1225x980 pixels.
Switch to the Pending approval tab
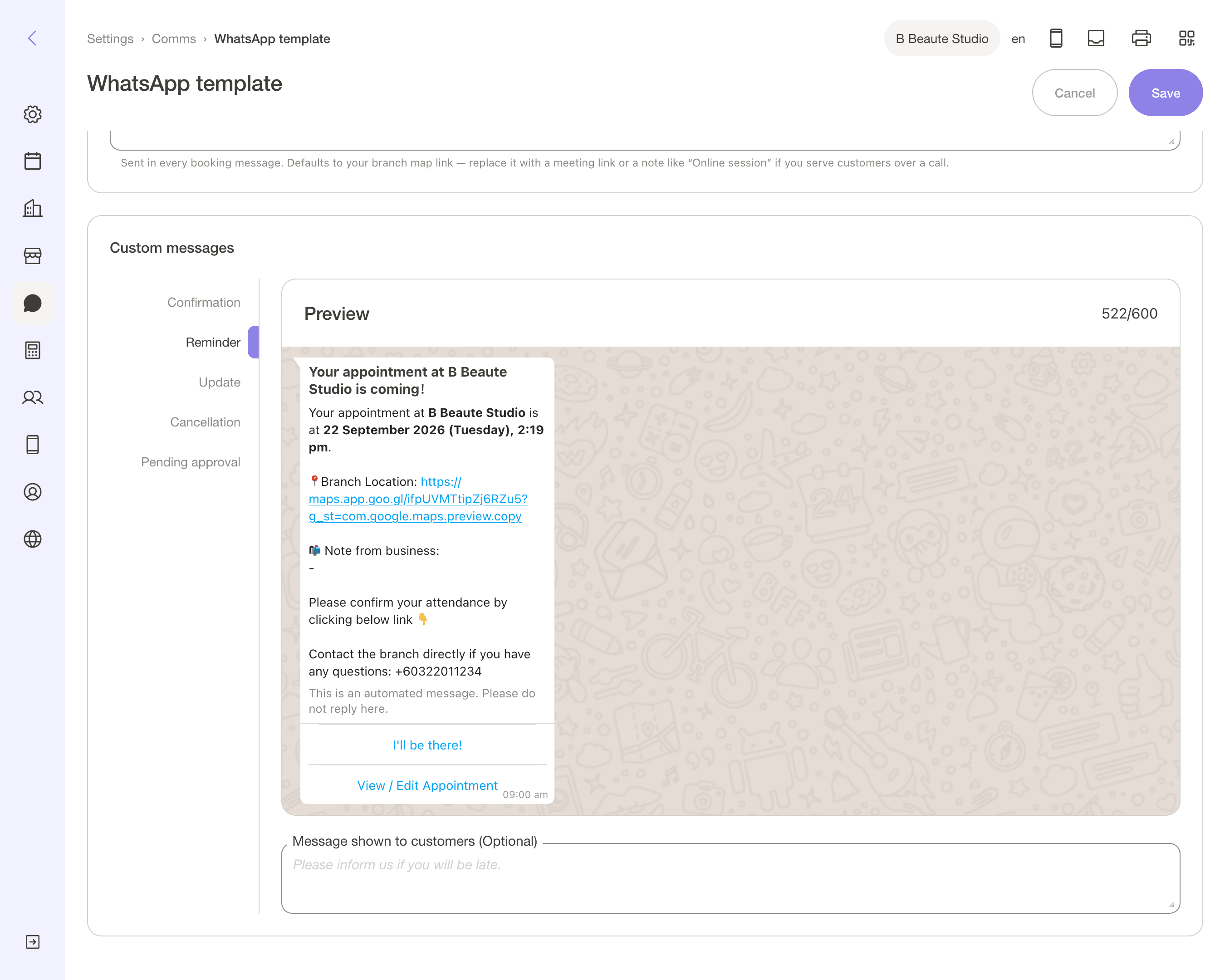coord(191,462)
